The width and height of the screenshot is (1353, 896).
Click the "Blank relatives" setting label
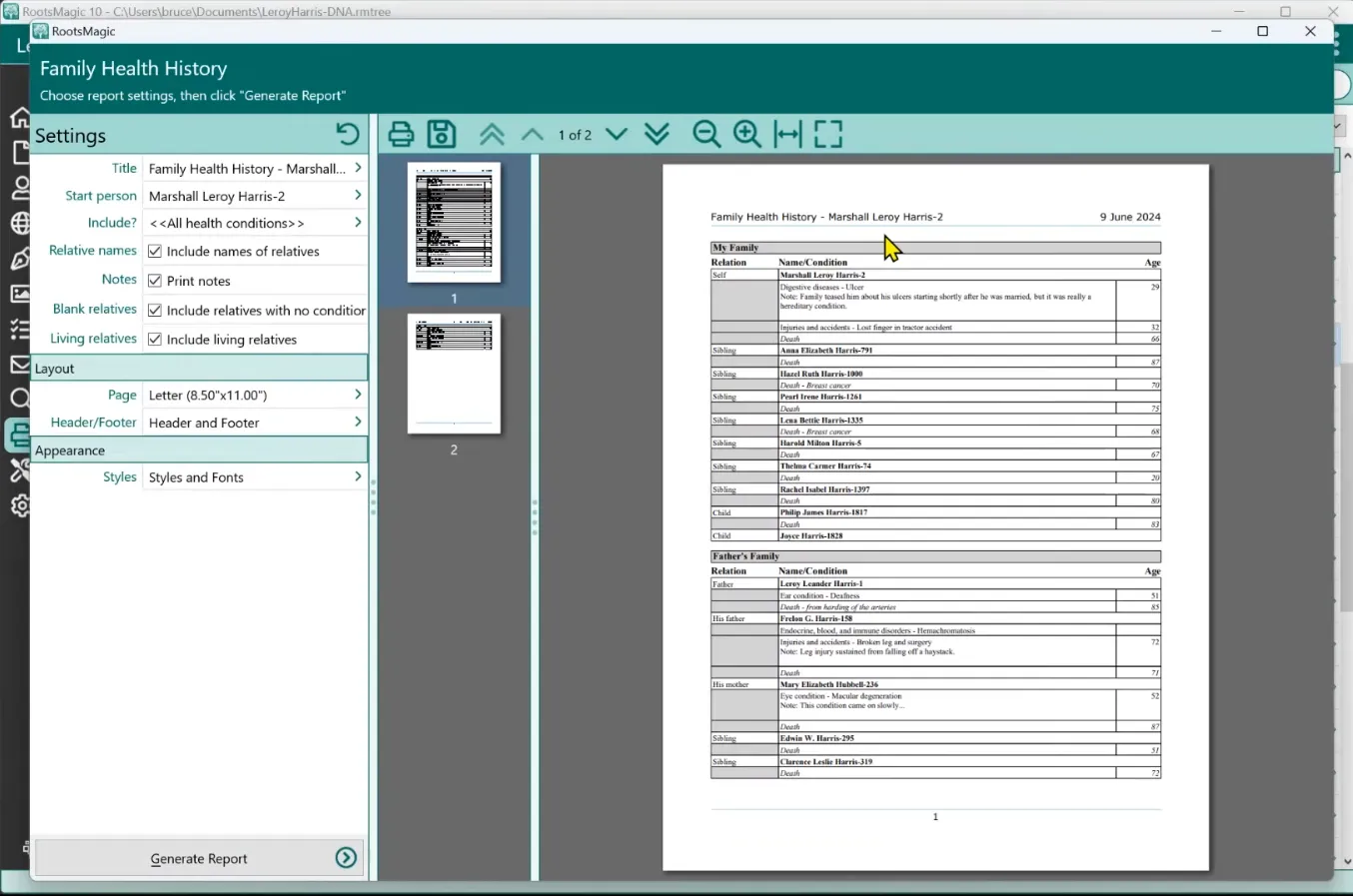(95, 310)
